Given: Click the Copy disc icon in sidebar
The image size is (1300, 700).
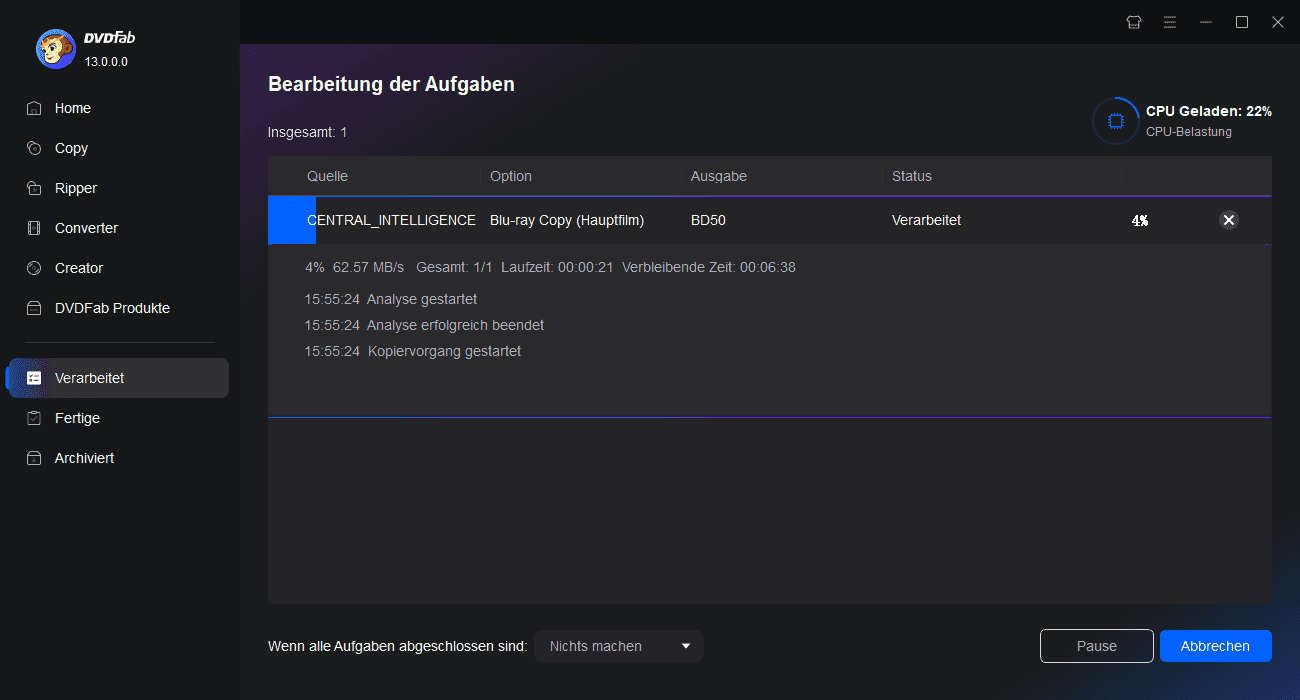Looking at the screenshot, I should pyautogui.click(x=34, y=148).
